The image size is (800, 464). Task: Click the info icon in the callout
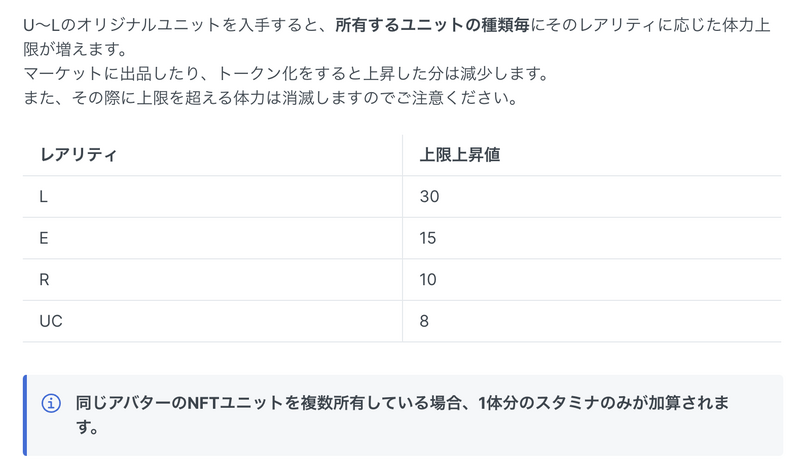51,403
